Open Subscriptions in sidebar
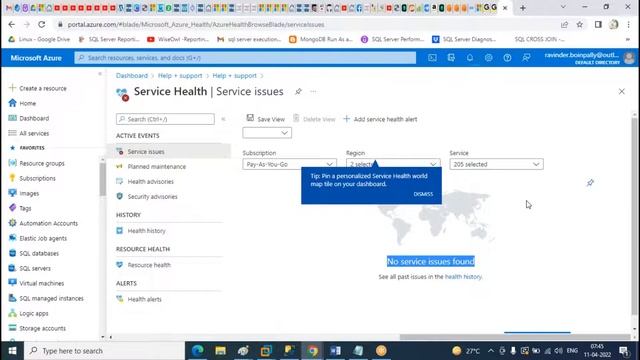 tap(32, 178)
